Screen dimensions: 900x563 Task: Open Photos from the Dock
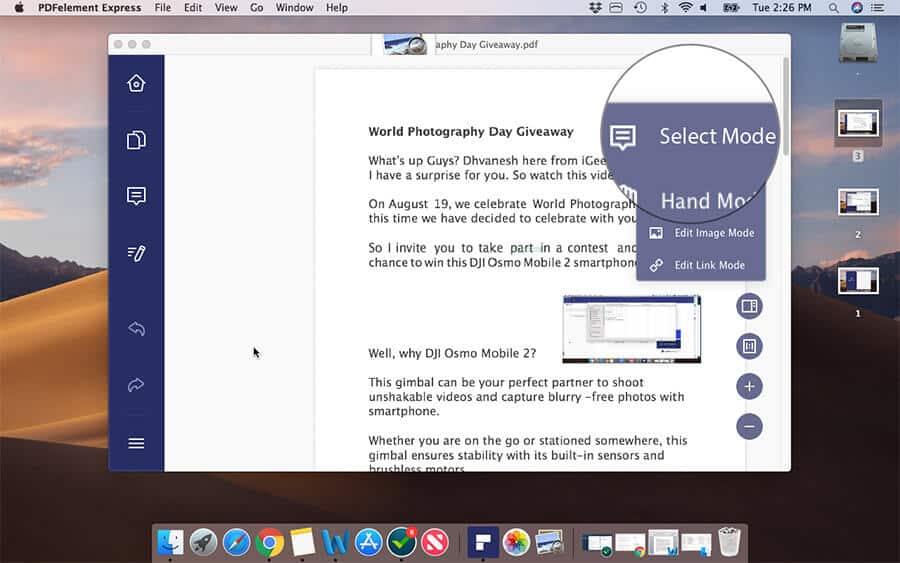pos(516,542)
